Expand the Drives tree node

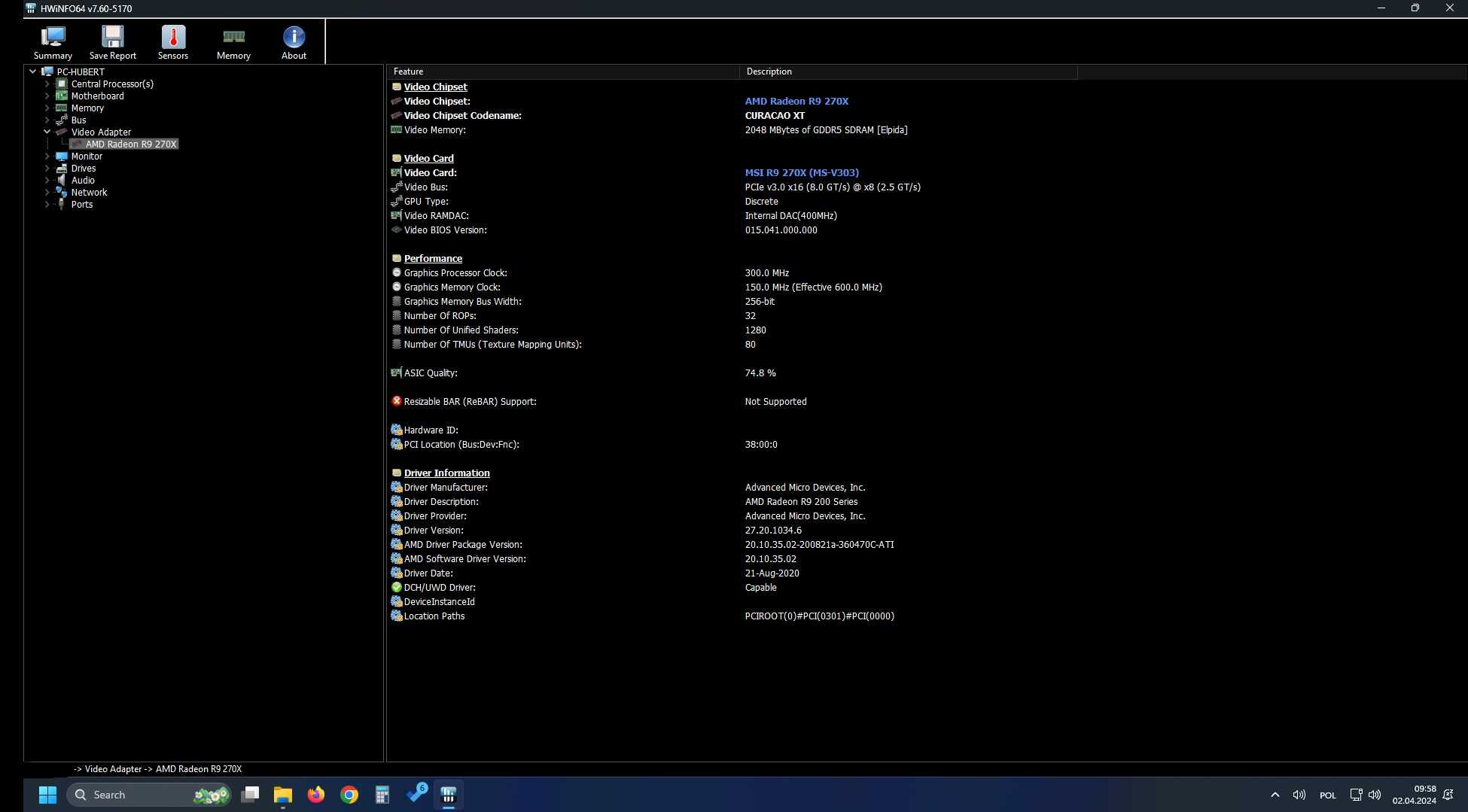[47, 168]
